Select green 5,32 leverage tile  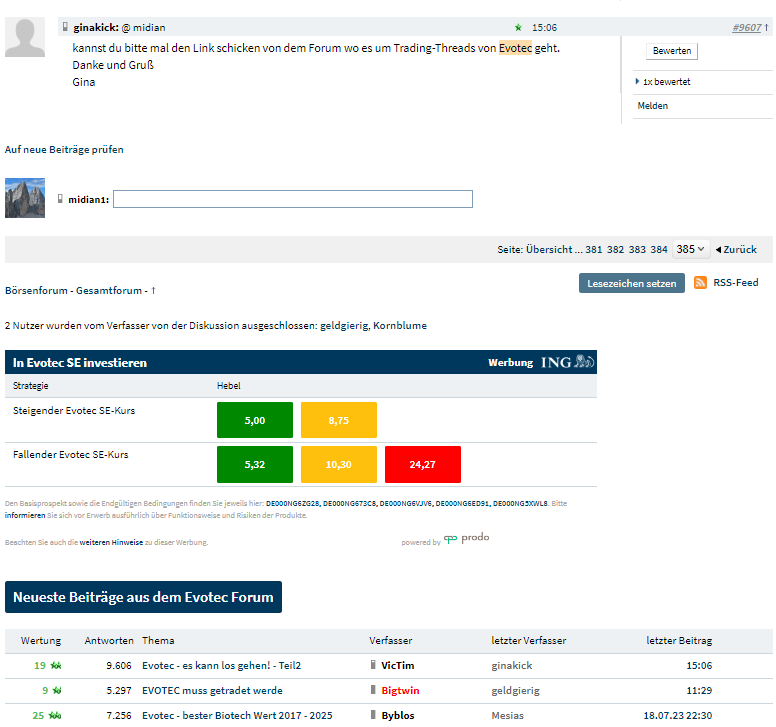coord(255,464)
